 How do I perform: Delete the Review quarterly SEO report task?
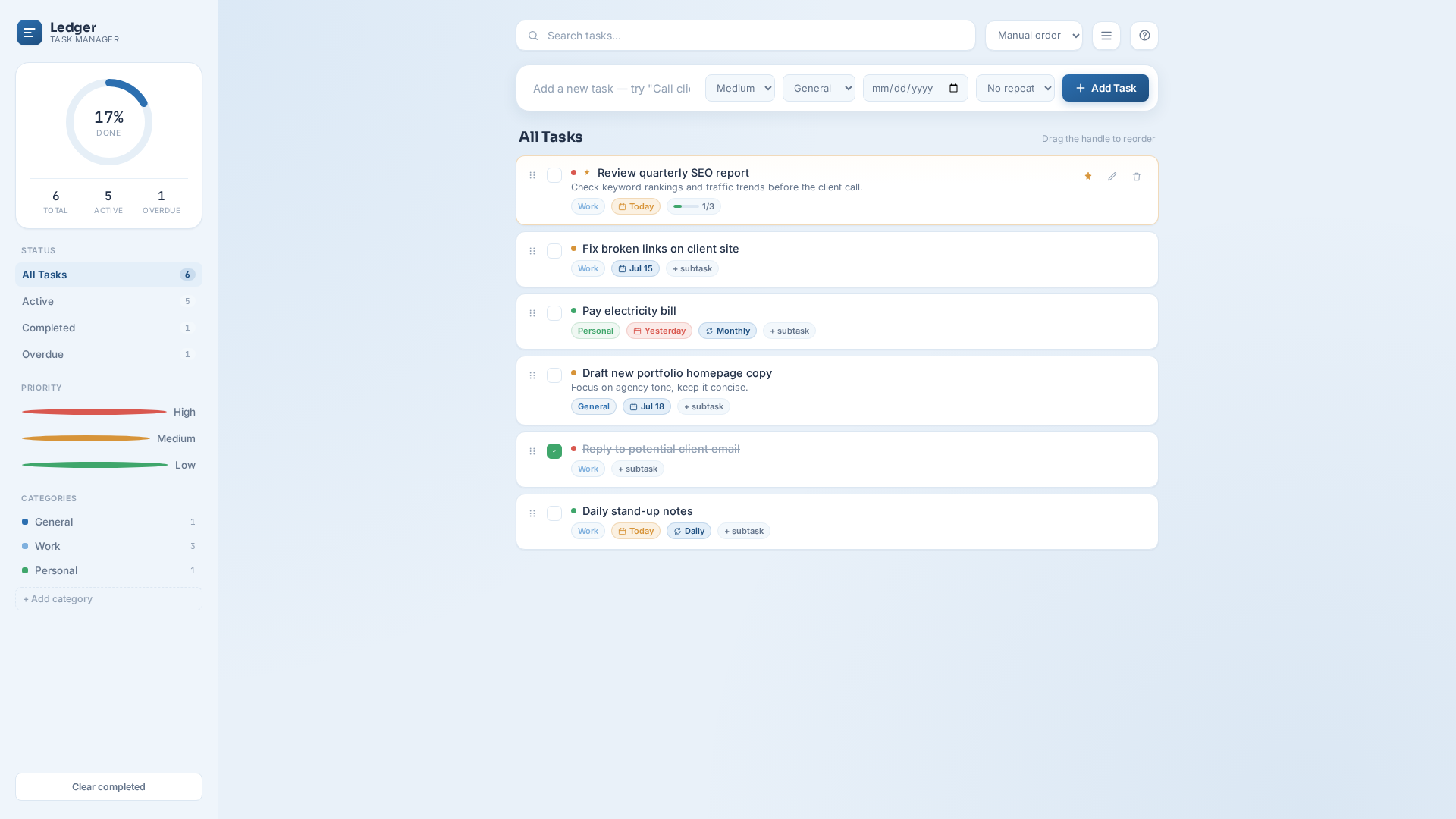click(x=1137, y=176)
